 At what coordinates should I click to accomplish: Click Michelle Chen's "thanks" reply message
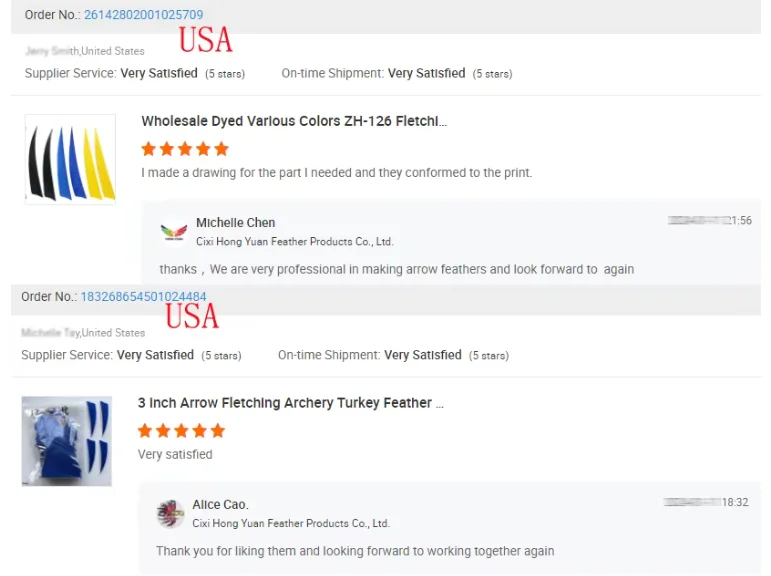pyautogui.click(x=396, y=269)
